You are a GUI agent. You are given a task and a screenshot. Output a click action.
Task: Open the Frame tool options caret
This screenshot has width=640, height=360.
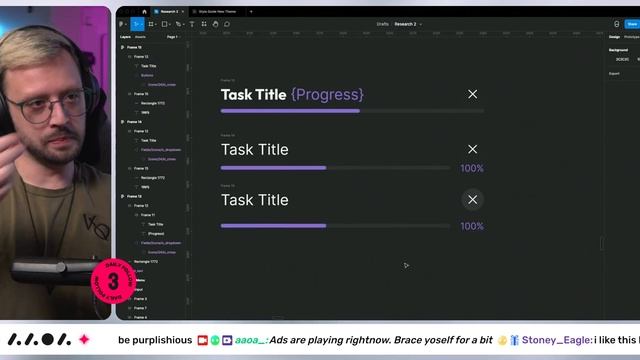[x=156, y=24]
